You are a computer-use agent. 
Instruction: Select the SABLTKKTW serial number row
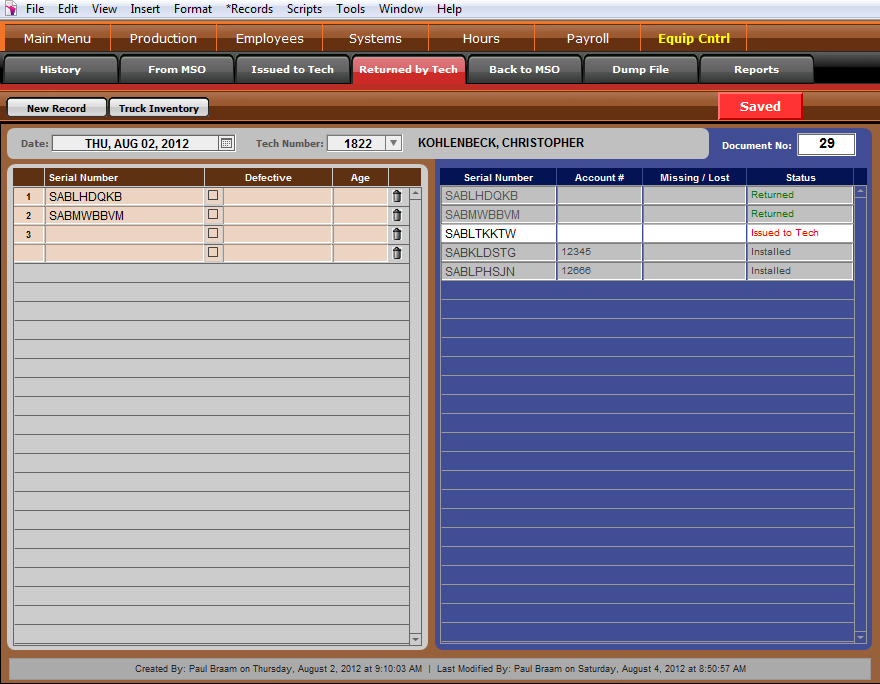click(x=498, y=233)
